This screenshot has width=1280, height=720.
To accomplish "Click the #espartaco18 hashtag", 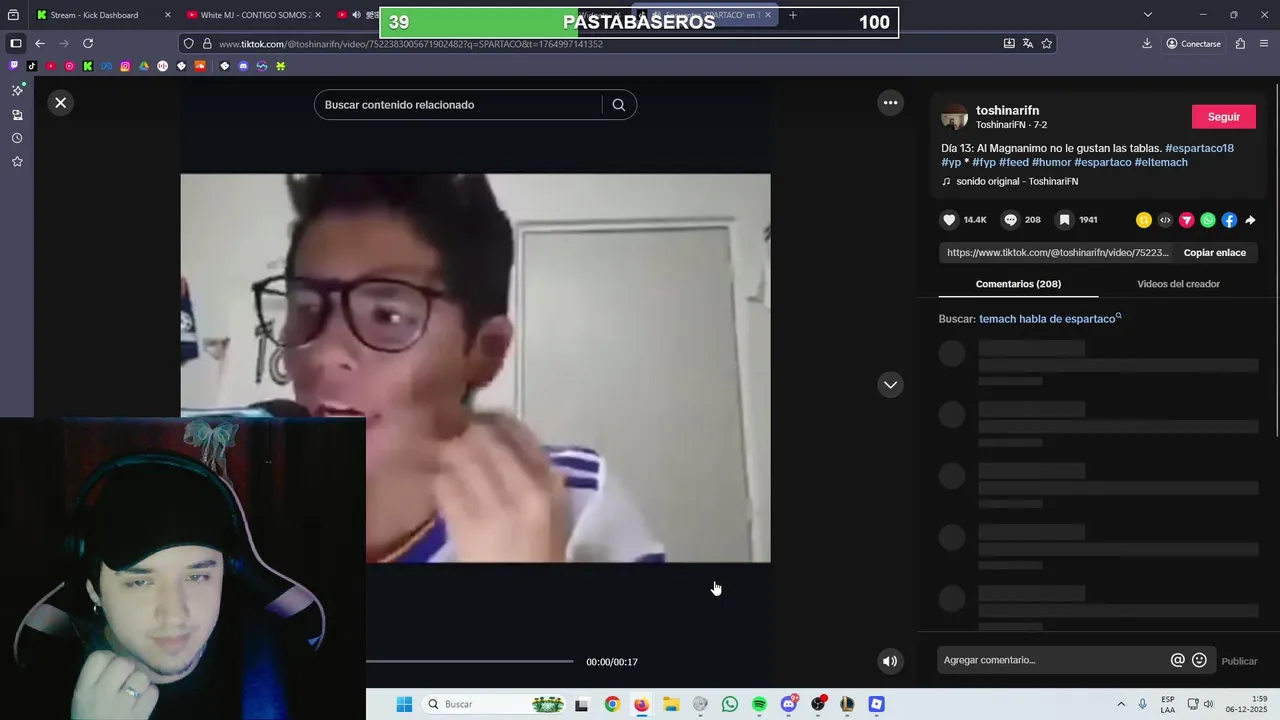I will point(1199,148).
